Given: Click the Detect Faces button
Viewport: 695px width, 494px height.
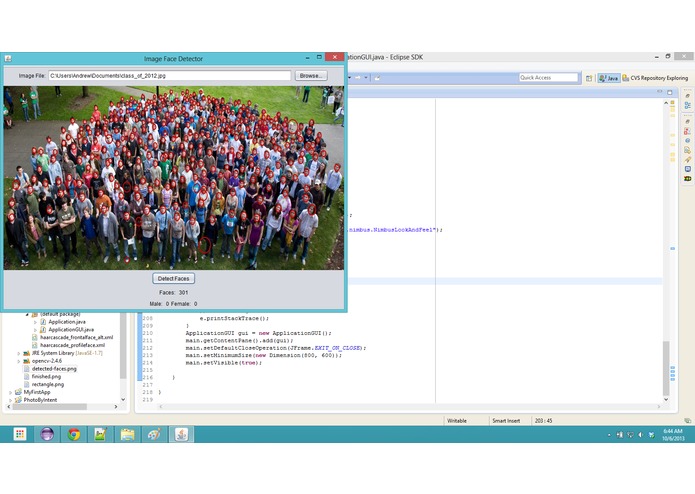Looking at the screenshot, I should (x=173, y=278).
